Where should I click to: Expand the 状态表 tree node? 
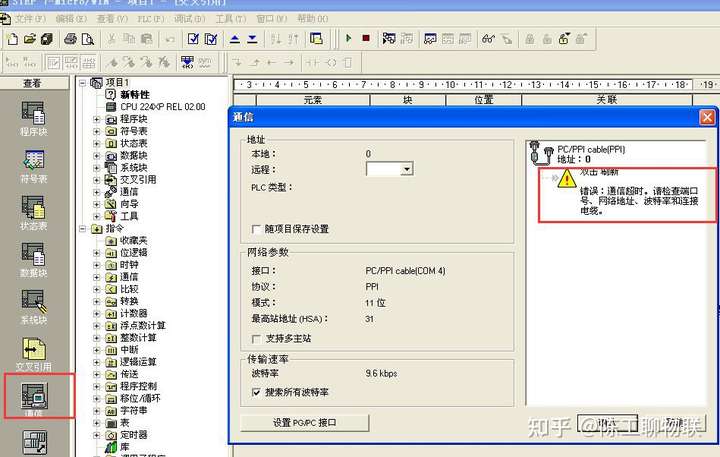96,143
